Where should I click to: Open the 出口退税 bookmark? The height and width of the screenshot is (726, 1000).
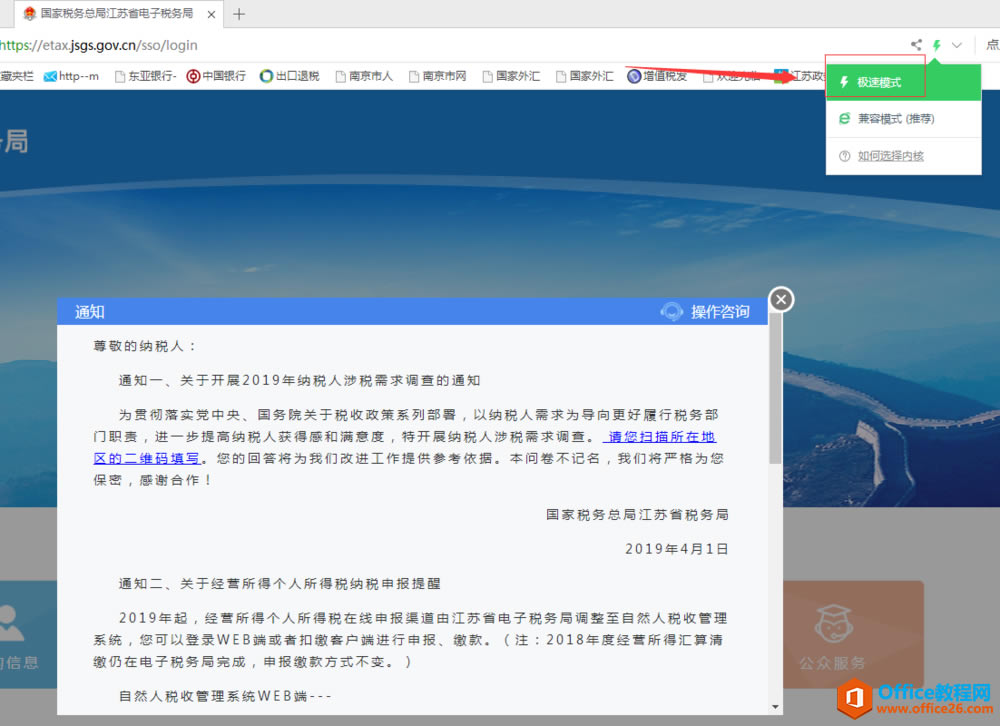(290, 77)
